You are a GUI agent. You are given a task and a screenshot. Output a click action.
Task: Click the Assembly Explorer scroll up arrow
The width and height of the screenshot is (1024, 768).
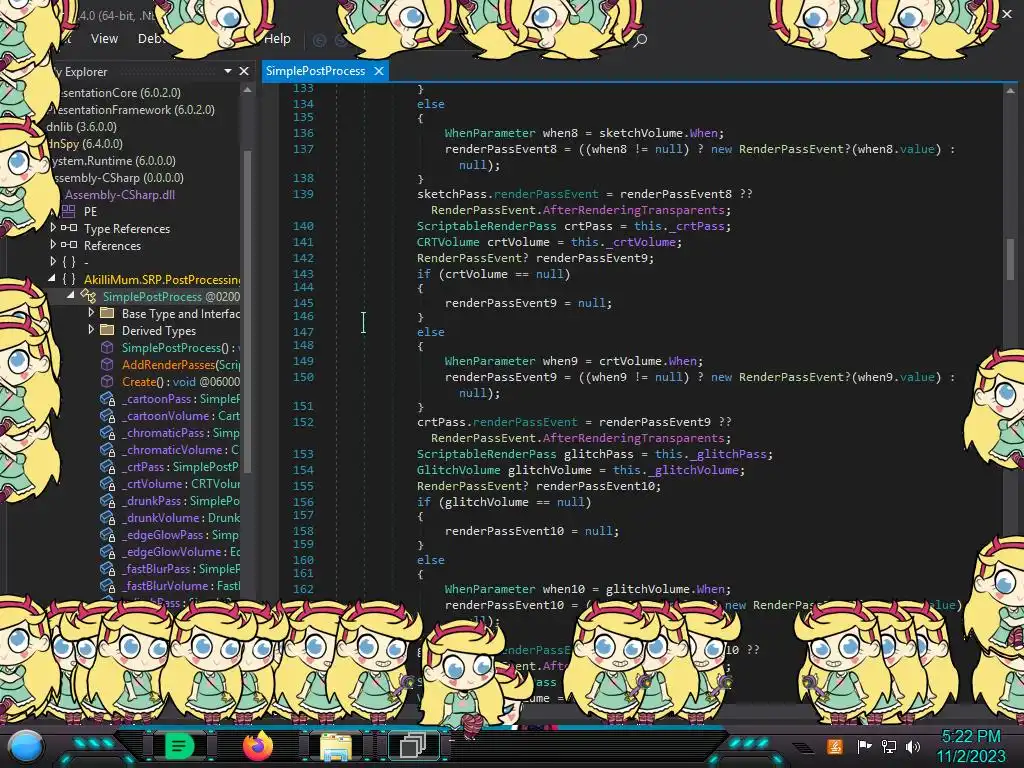pyautogui.click(x=247, y=90)
